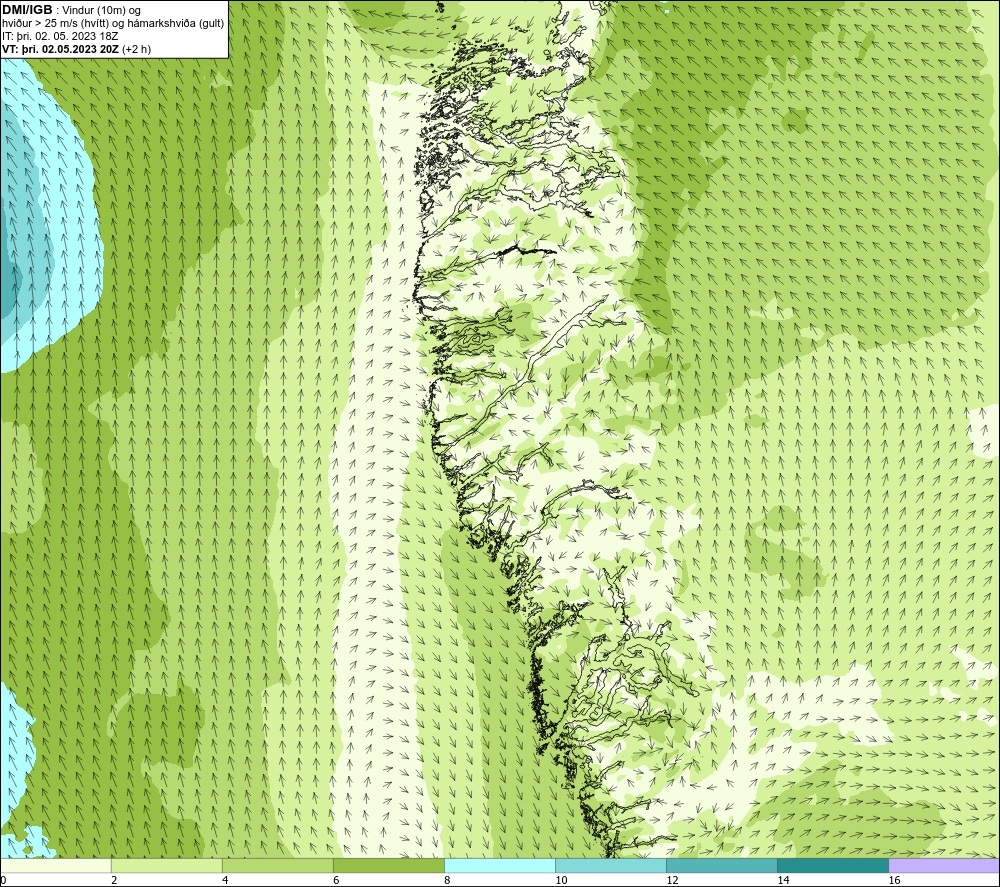
Task: Click the 8–10 m/s light cyan swatch
Action: coord(500,866)
